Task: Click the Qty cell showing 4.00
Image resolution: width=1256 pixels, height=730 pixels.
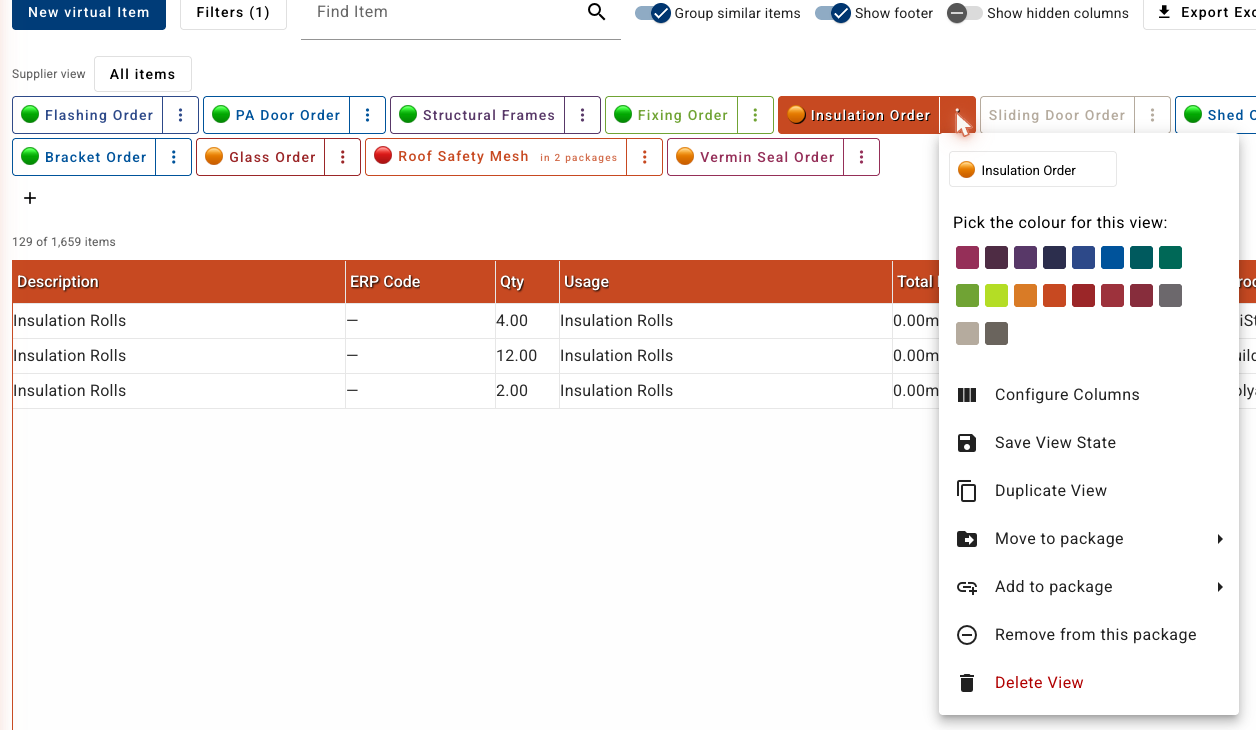Action: tap(527, 321)
